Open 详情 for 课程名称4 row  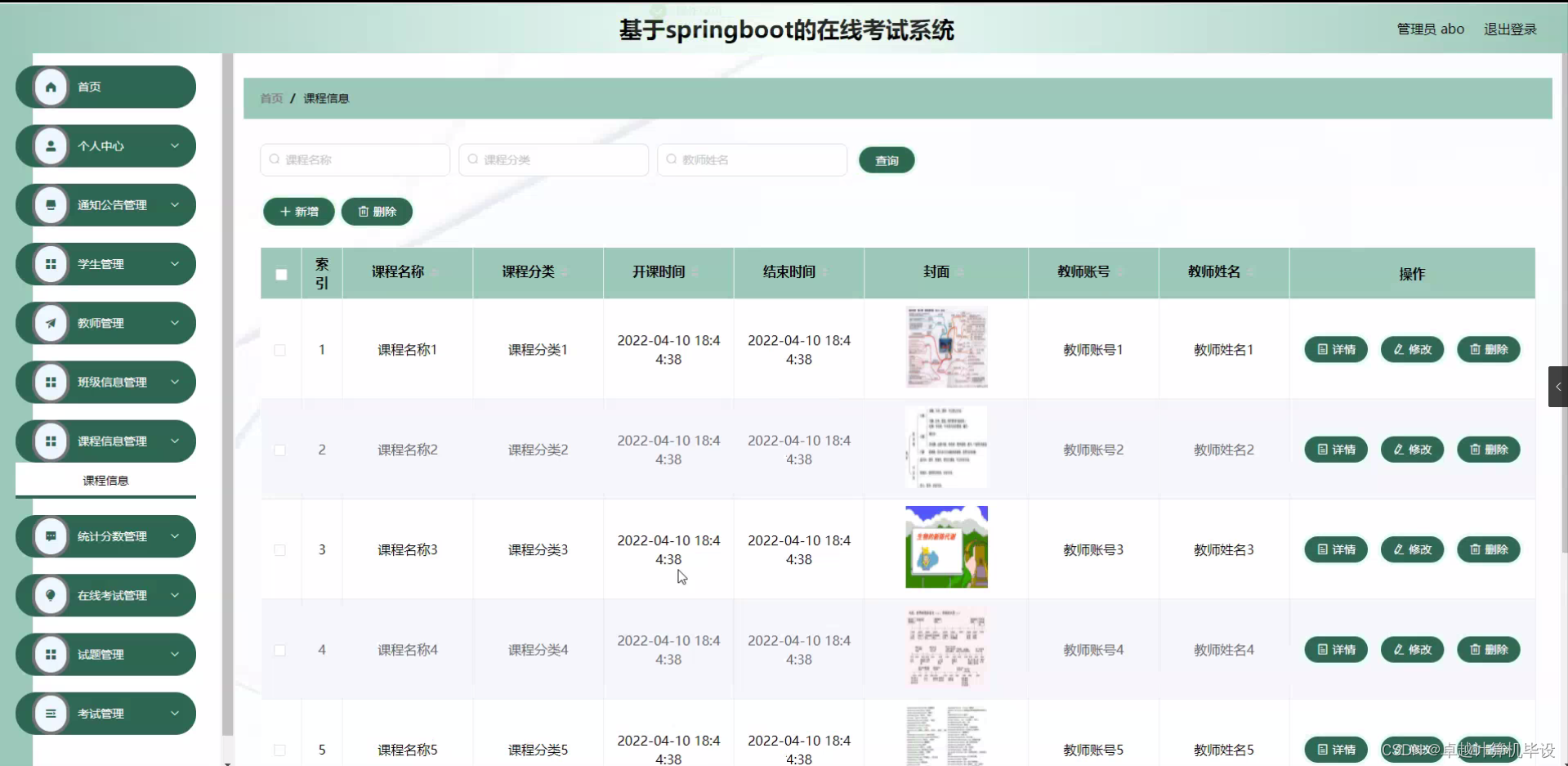[x=1336, y=650]
